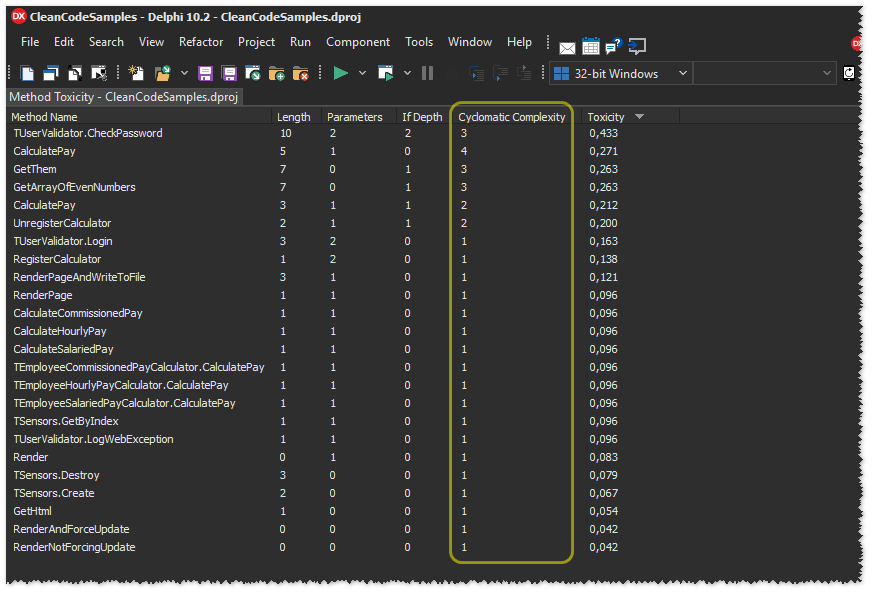This screenshot has height=596, width=875.
Task: Click the View Form icon
Action: pyautogui.click(x=75, y=73)
